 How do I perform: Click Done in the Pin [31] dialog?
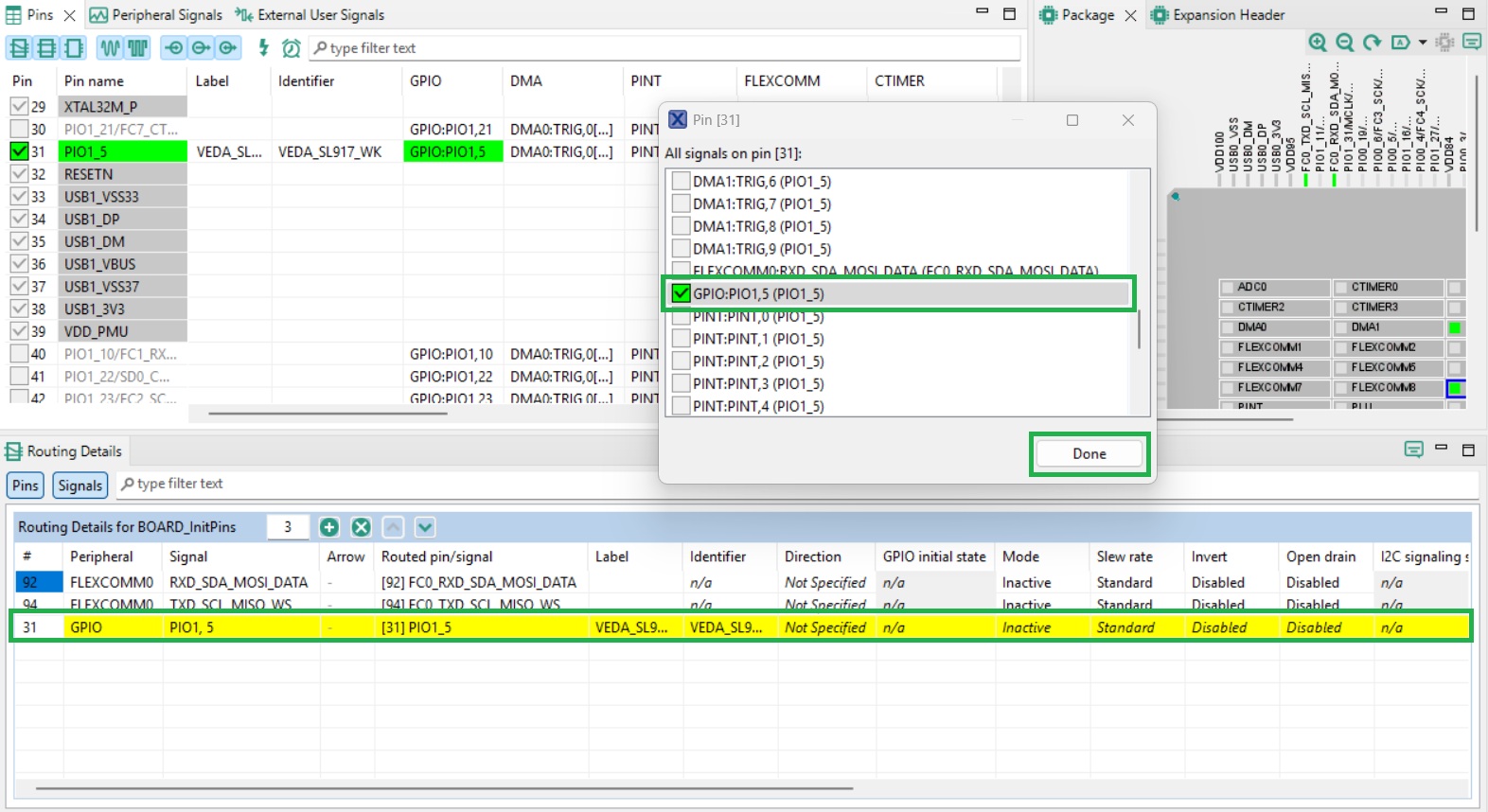tap(1089, 454)
